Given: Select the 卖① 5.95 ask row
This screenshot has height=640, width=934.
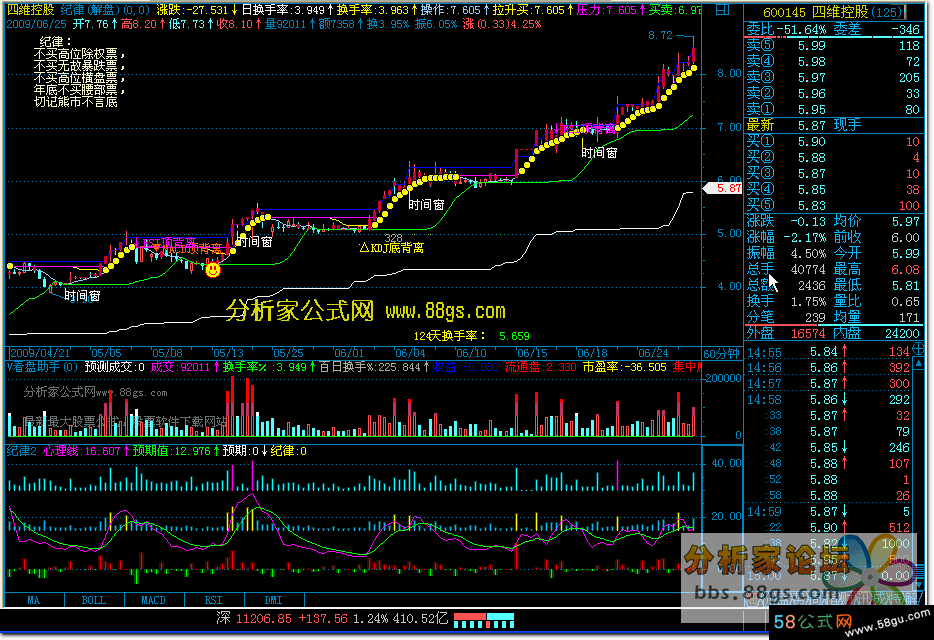Looking at the screenshot, I should pyautogui.click(x=833, y=110).
